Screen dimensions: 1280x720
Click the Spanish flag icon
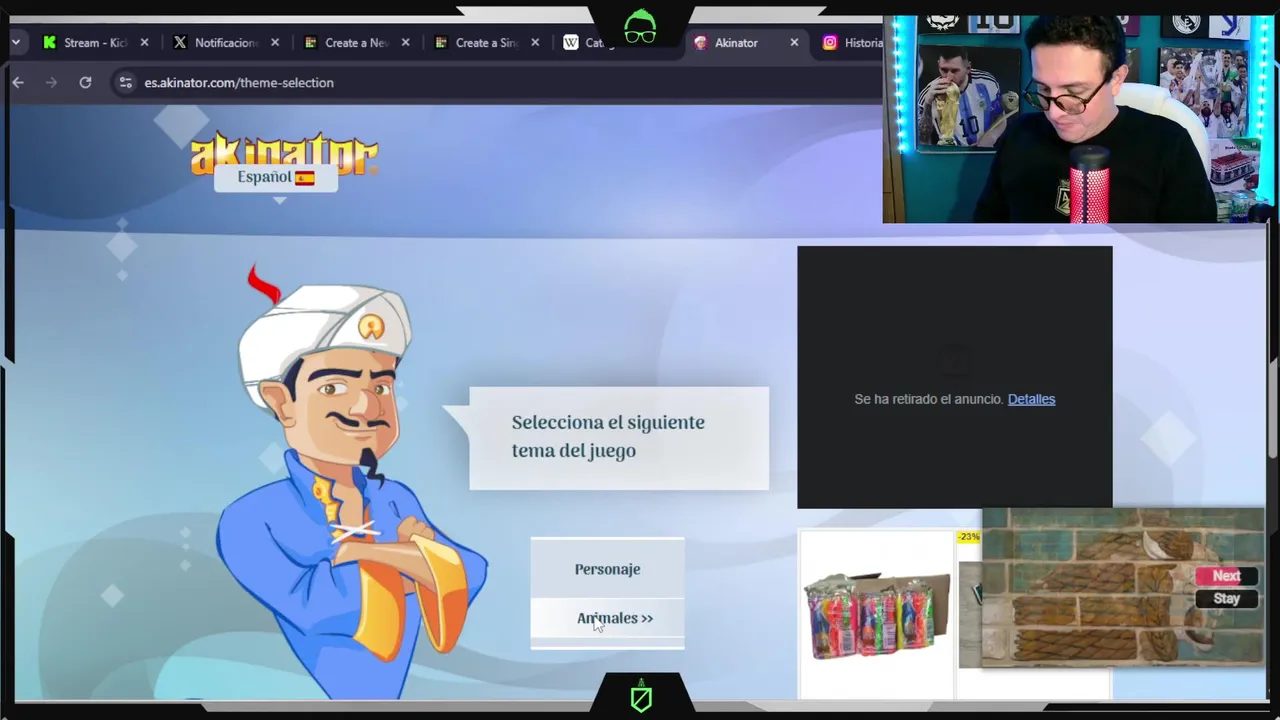305,178
